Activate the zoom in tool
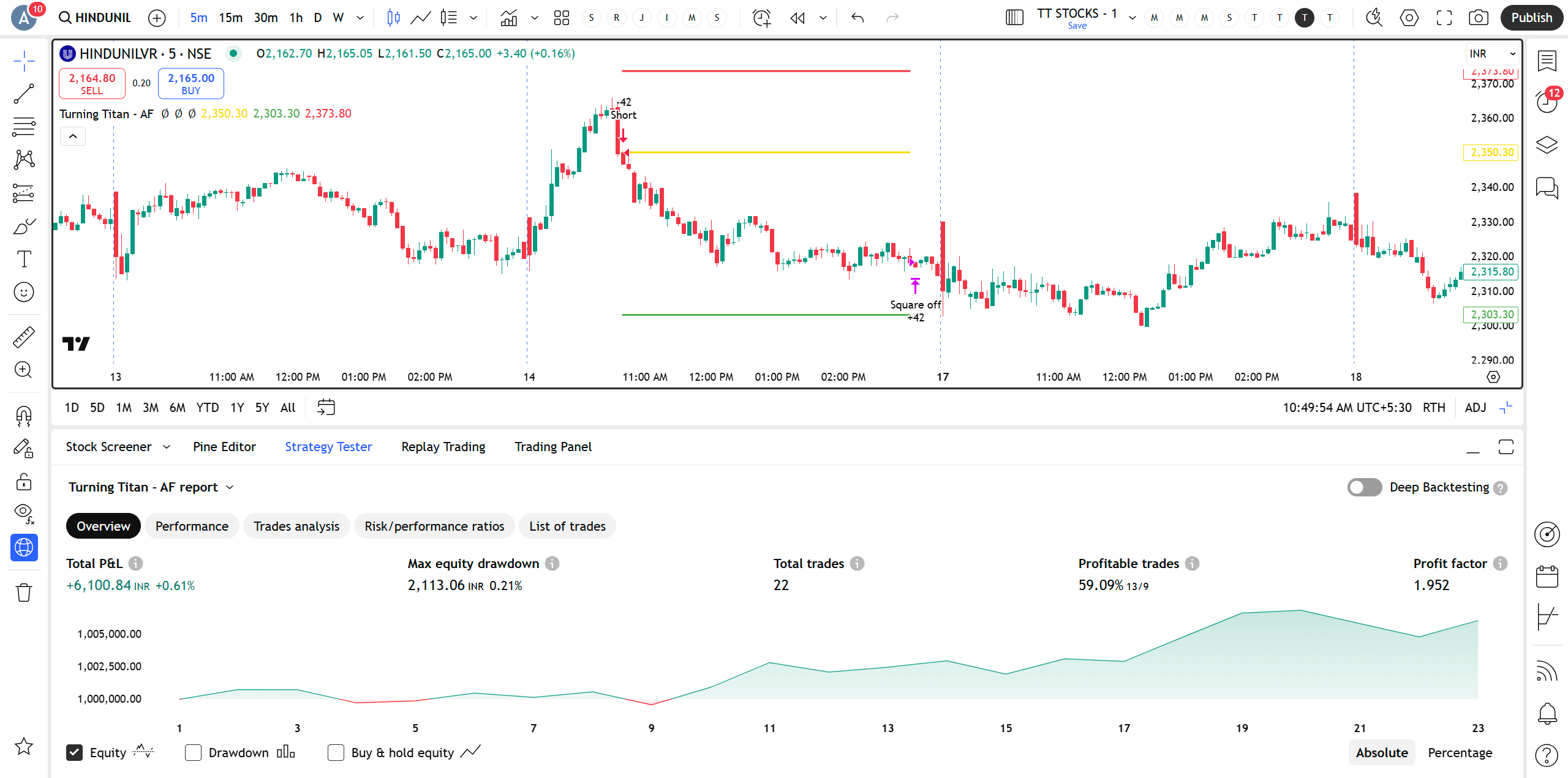The width and height of the screenshot is (1568, 778). [24, 370]
